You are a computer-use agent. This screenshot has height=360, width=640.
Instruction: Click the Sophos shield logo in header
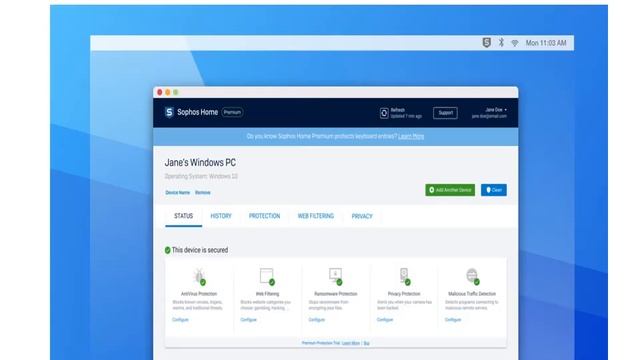click(x=169, y=112)
